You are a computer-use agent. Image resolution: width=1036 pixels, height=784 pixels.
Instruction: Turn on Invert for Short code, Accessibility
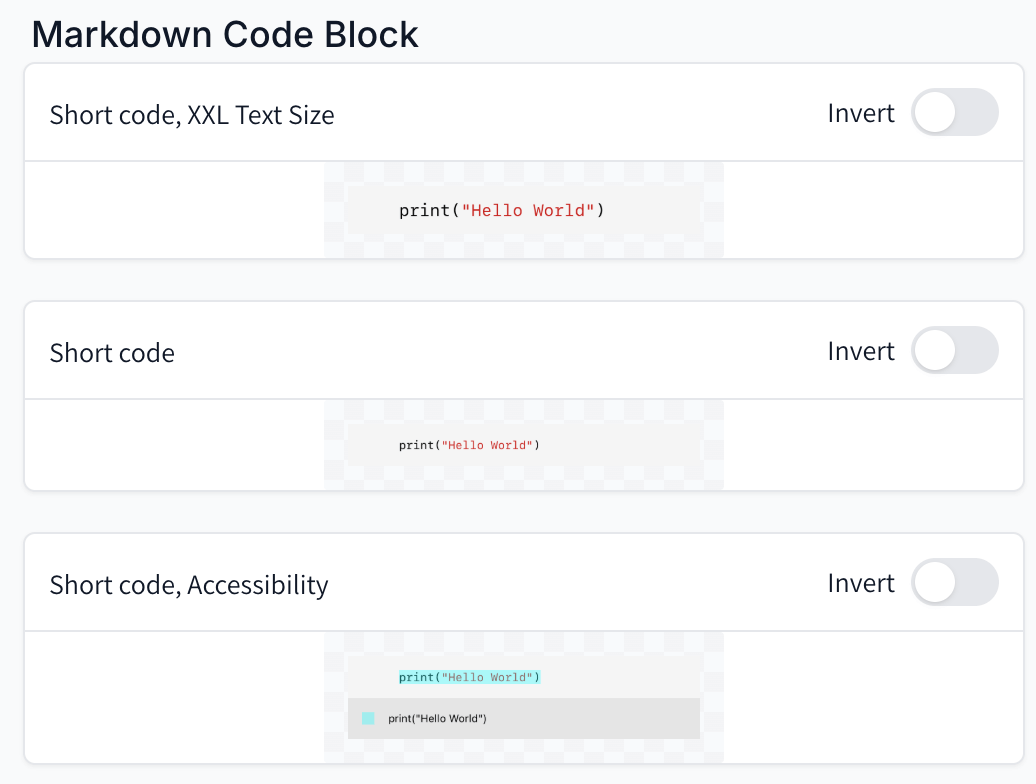coord(954,582)
